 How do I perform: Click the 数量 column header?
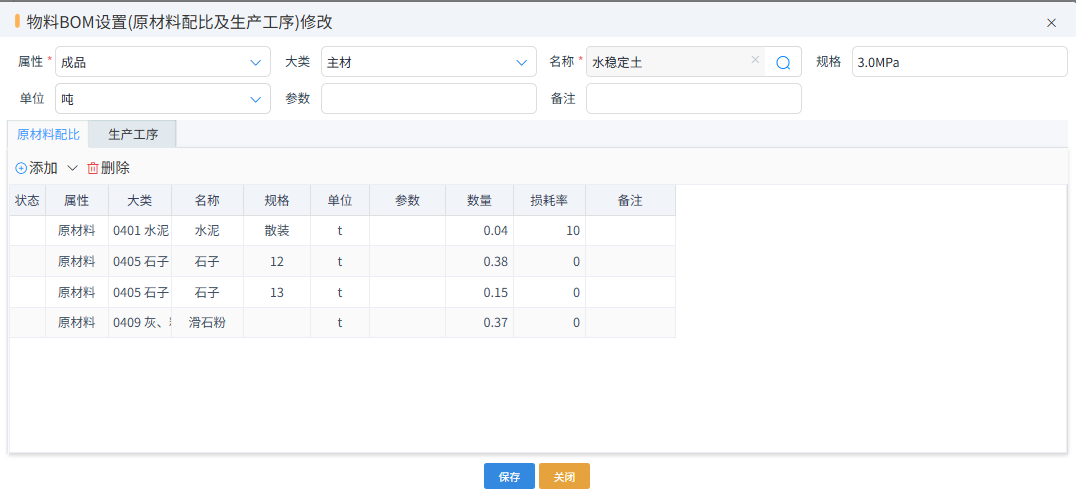479,200
